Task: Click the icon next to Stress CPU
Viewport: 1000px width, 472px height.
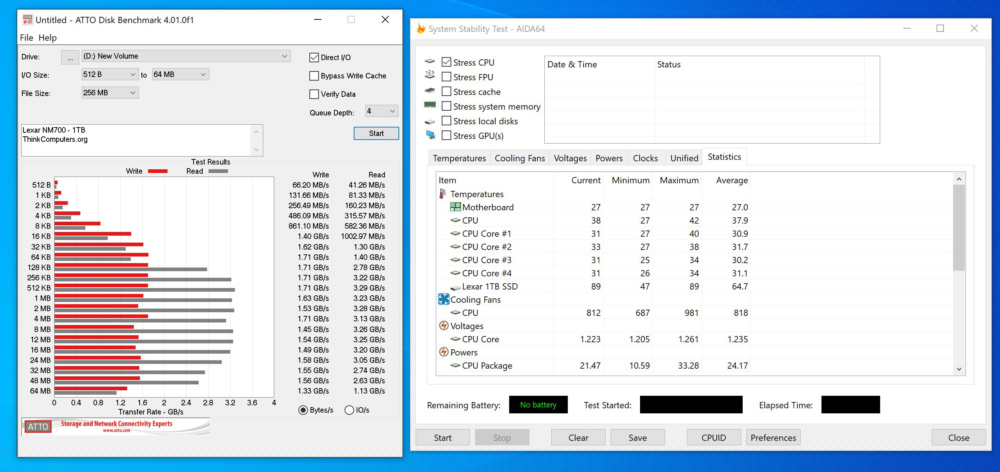Action: tap(430, 63)
